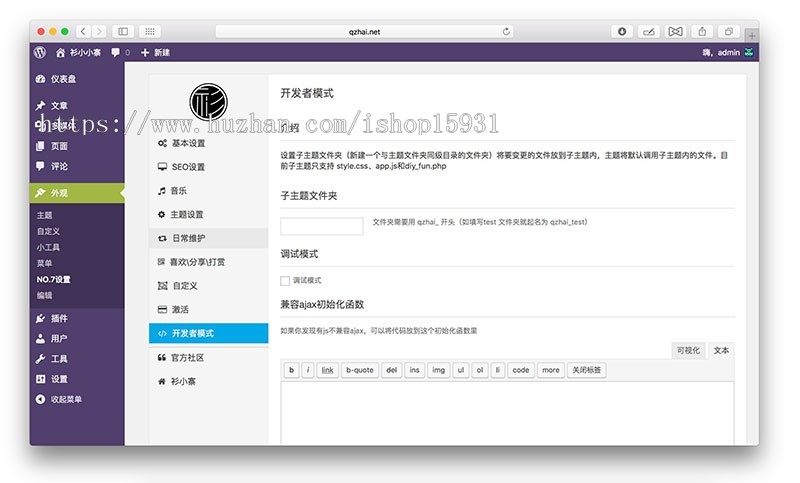The image size is (800, 483).
Task: Toggle the Safari sidebar icon
Action: pos(124,32)
